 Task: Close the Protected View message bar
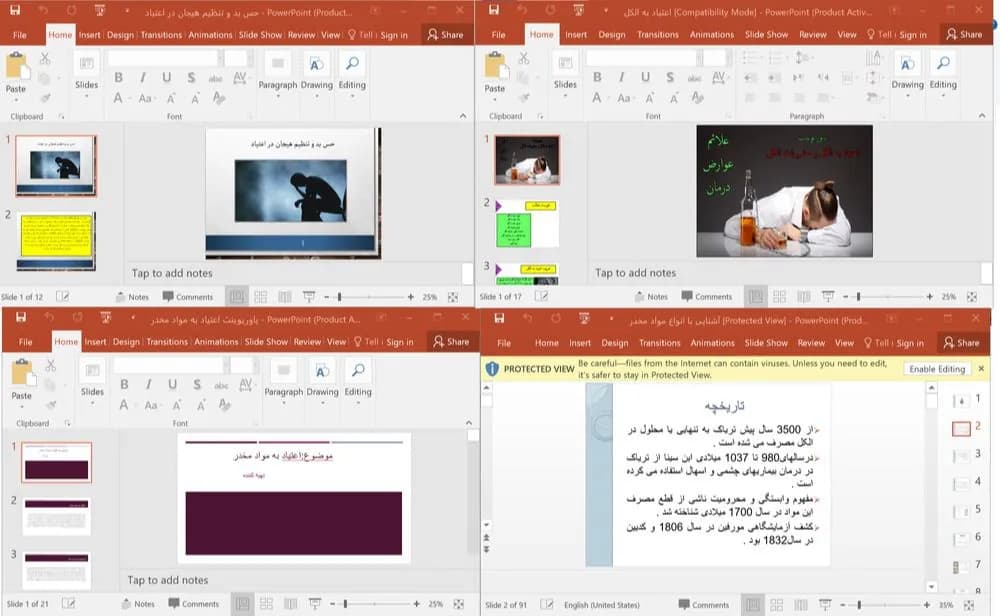tap(981, 369)
